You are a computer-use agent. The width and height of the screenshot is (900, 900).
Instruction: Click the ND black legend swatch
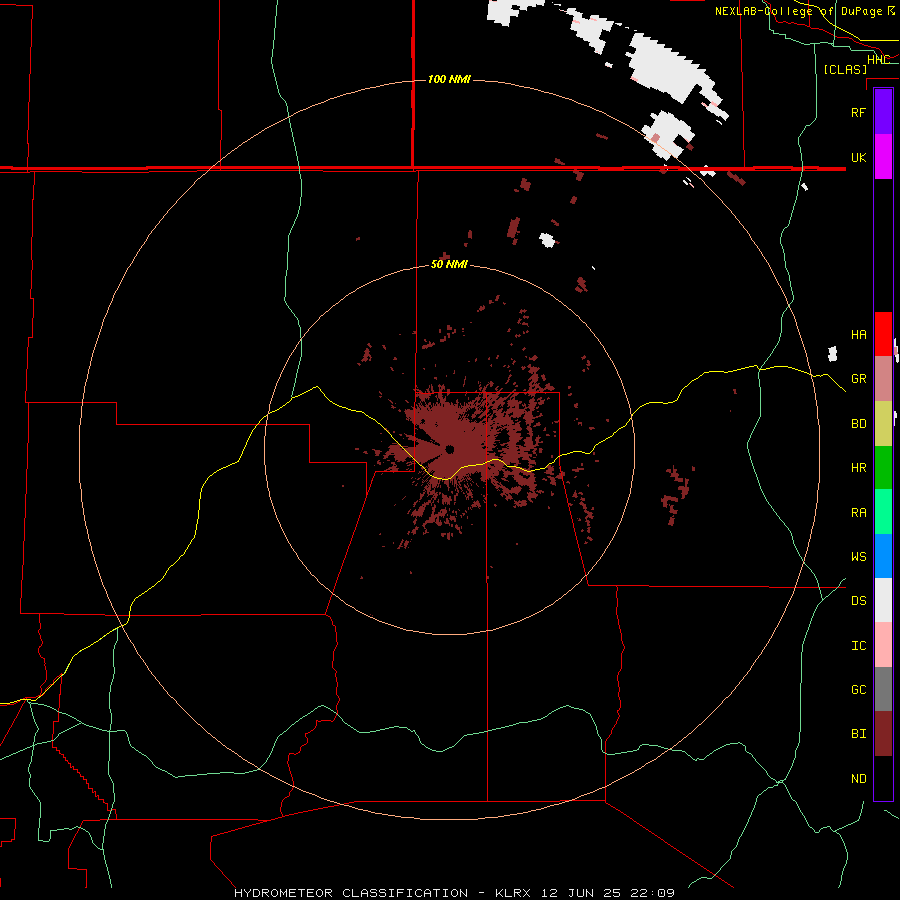(883, 778)
